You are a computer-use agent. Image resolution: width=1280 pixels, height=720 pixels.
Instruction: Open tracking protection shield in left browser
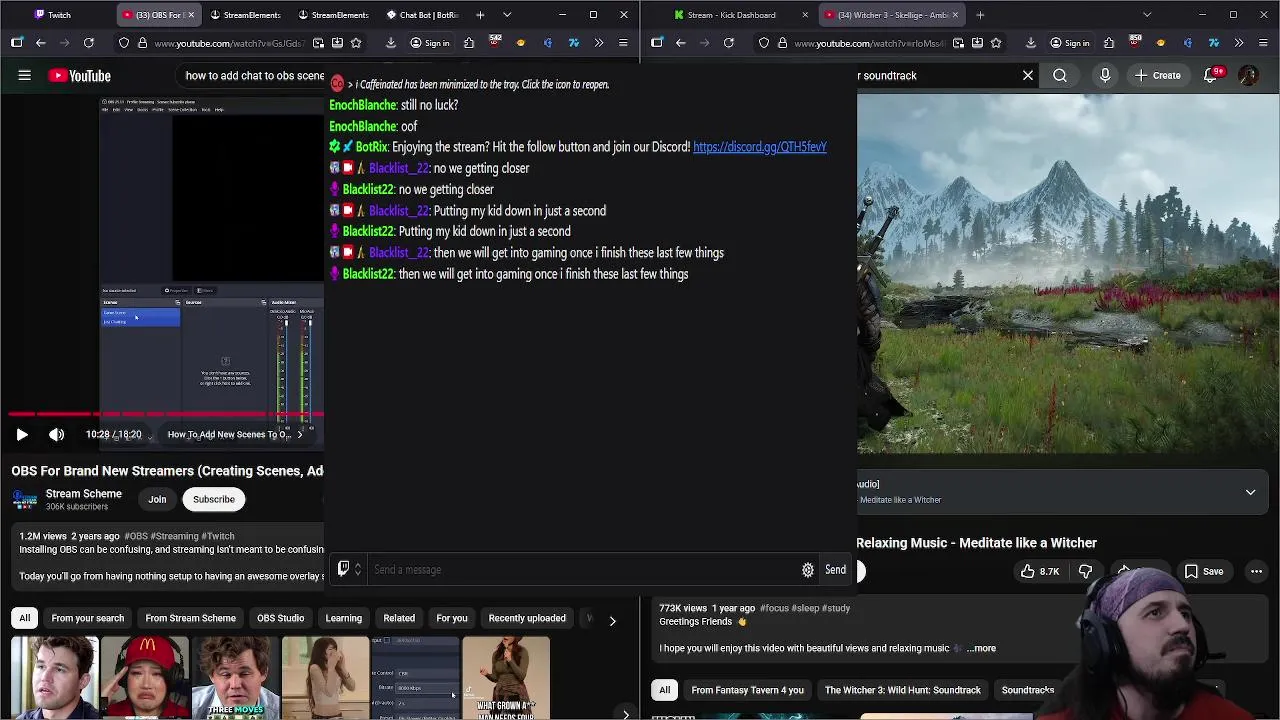pos(124,43)
